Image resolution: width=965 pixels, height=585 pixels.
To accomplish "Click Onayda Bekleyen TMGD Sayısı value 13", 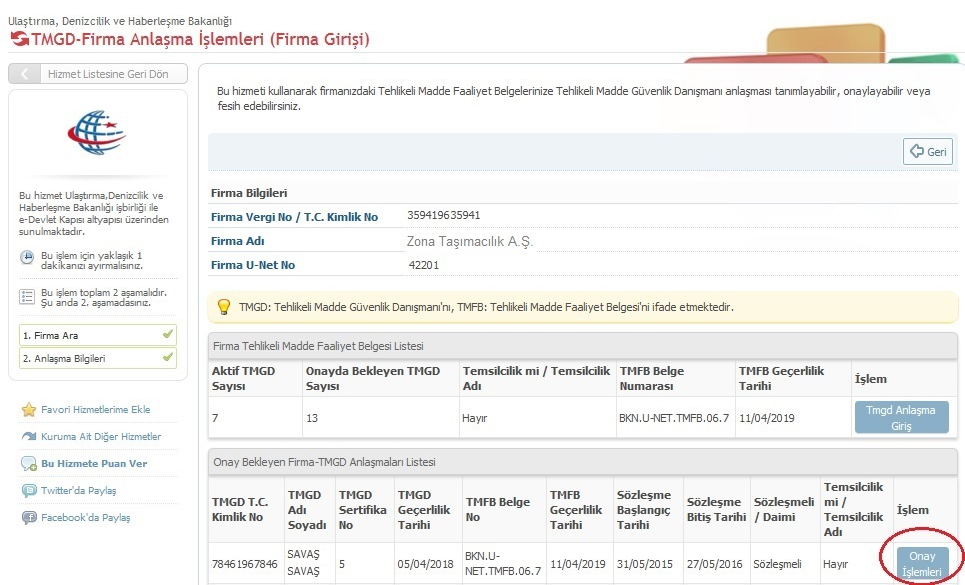I will (312, 418).
